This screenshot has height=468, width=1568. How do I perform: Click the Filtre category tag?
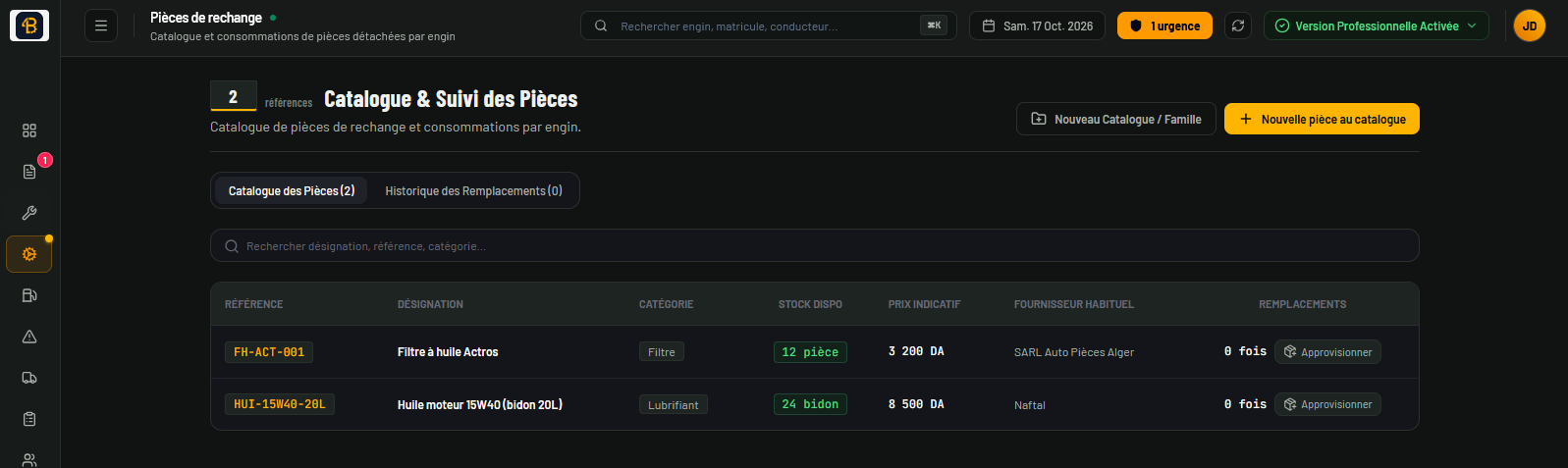click(x=662, y=352)
